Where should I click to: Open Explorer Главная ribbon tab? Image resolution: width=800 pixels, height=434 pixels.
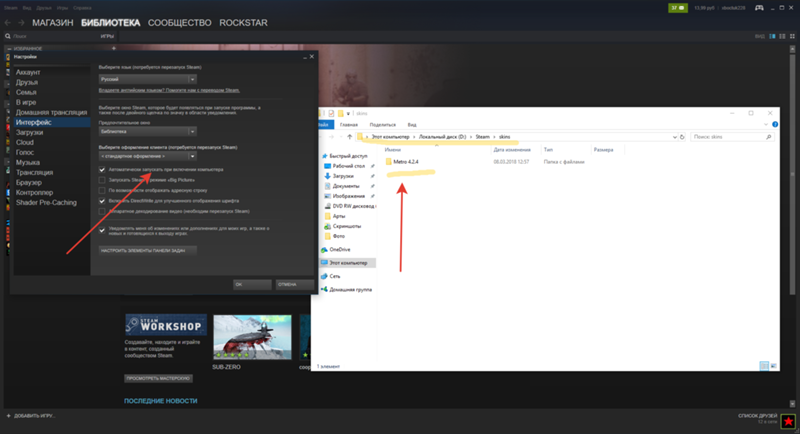[x=349, y=124]
